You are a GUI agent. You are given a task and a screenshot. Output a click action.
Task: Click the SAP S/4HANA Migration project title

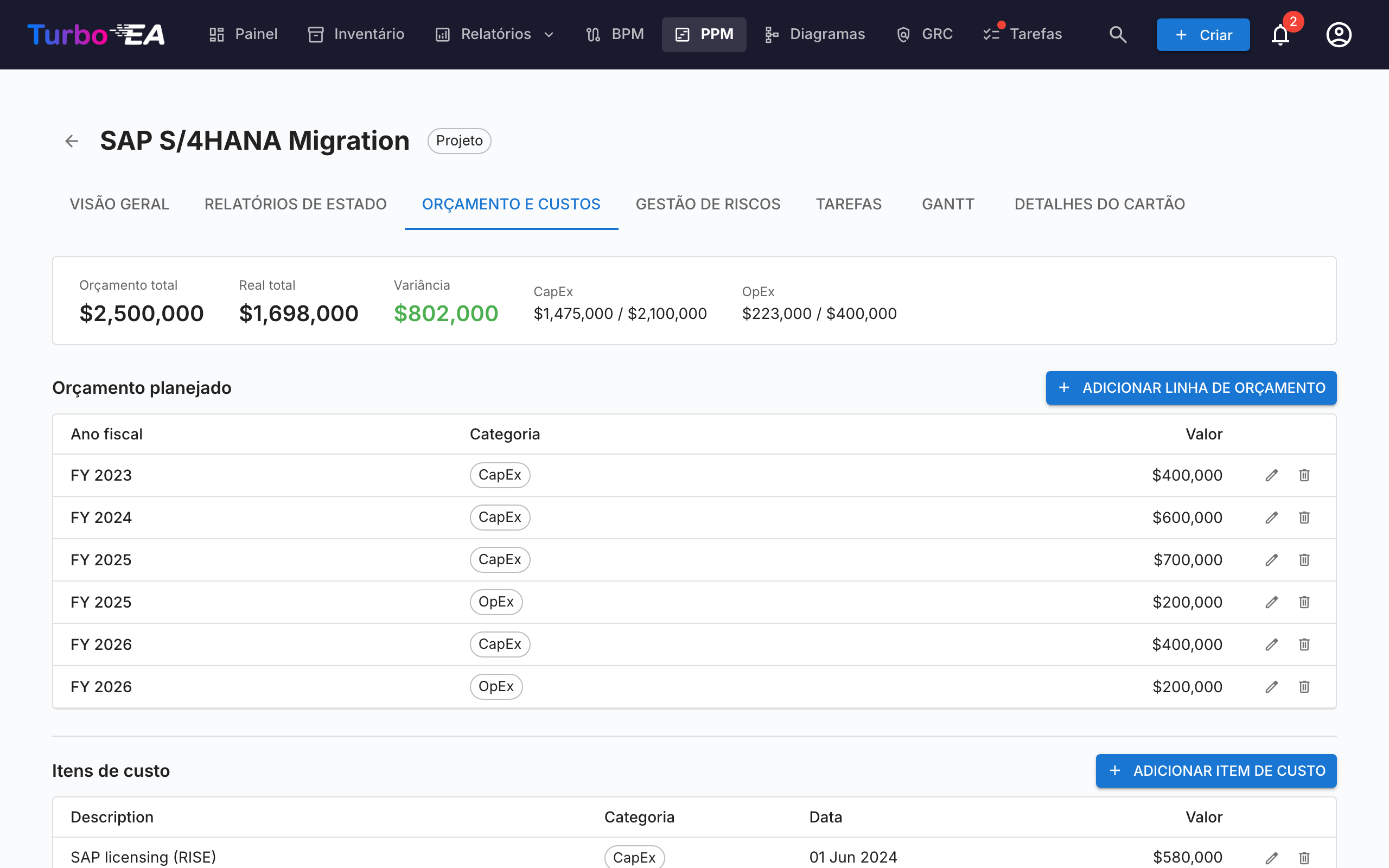[255, 141]
